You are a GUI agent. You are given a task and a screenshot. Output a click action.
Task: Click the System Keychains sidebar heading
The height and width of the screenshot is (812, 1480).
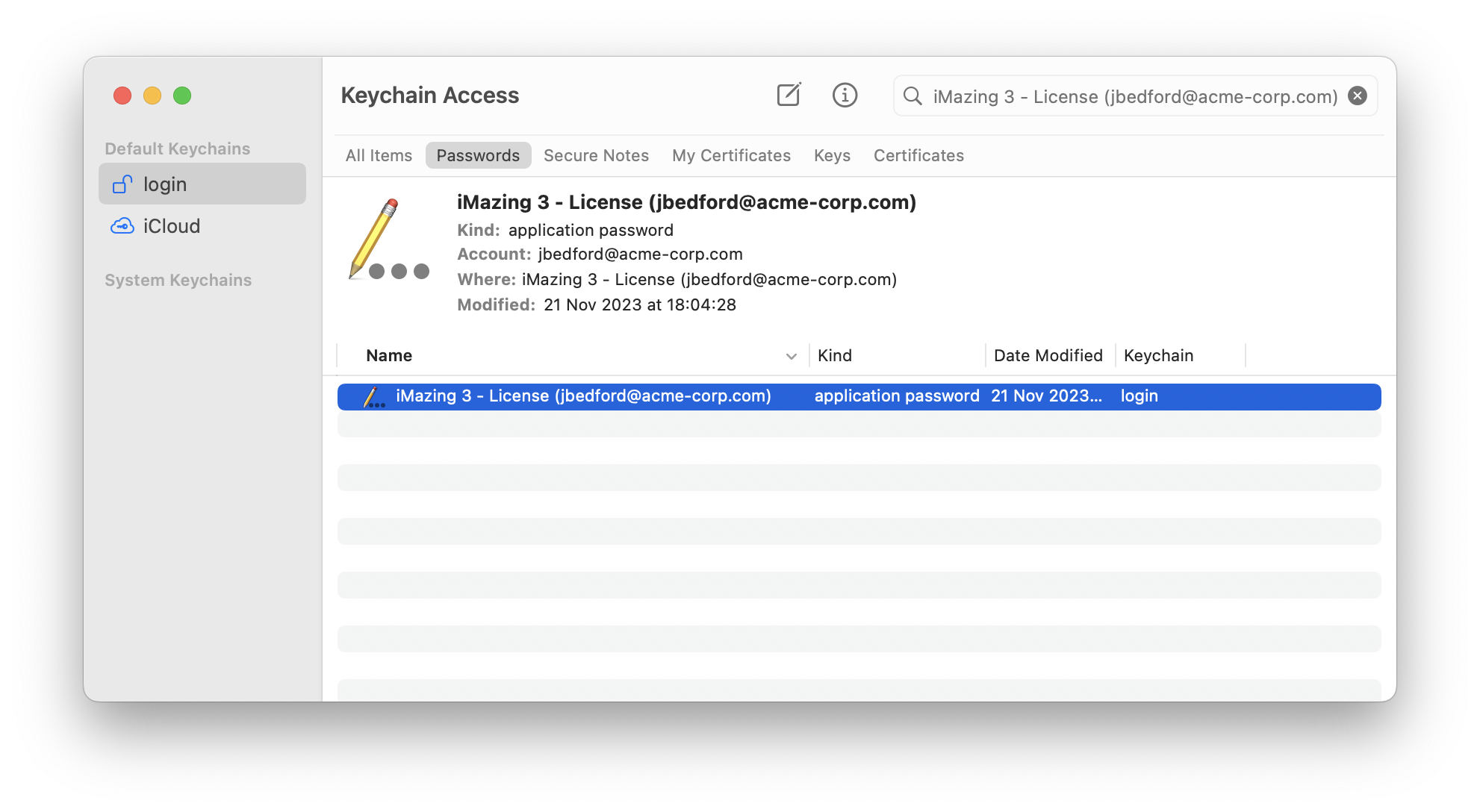tap(178, 280)
